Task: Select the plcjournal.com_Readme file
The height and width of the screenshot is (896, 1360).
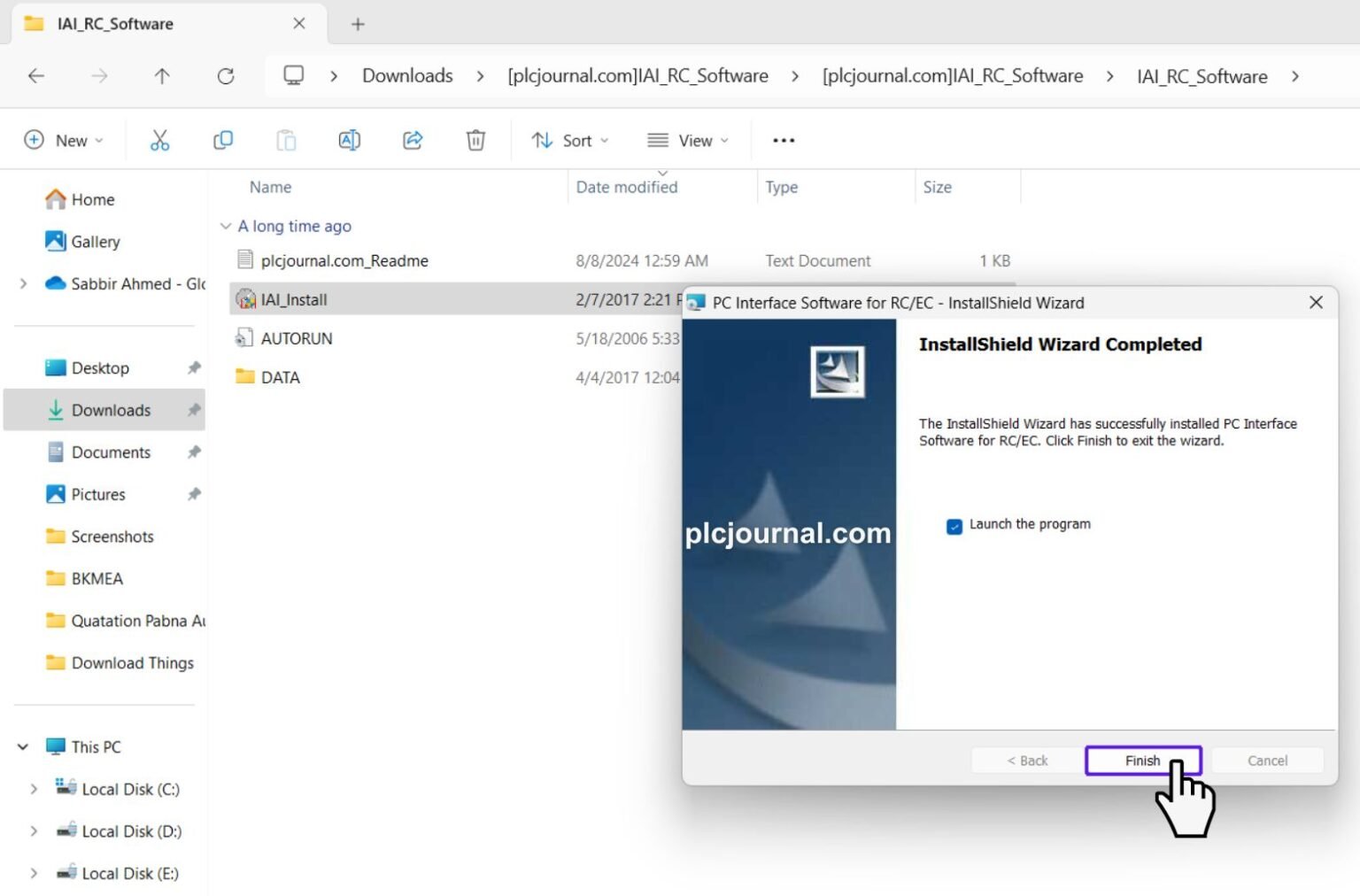Action: coord(345,260)
